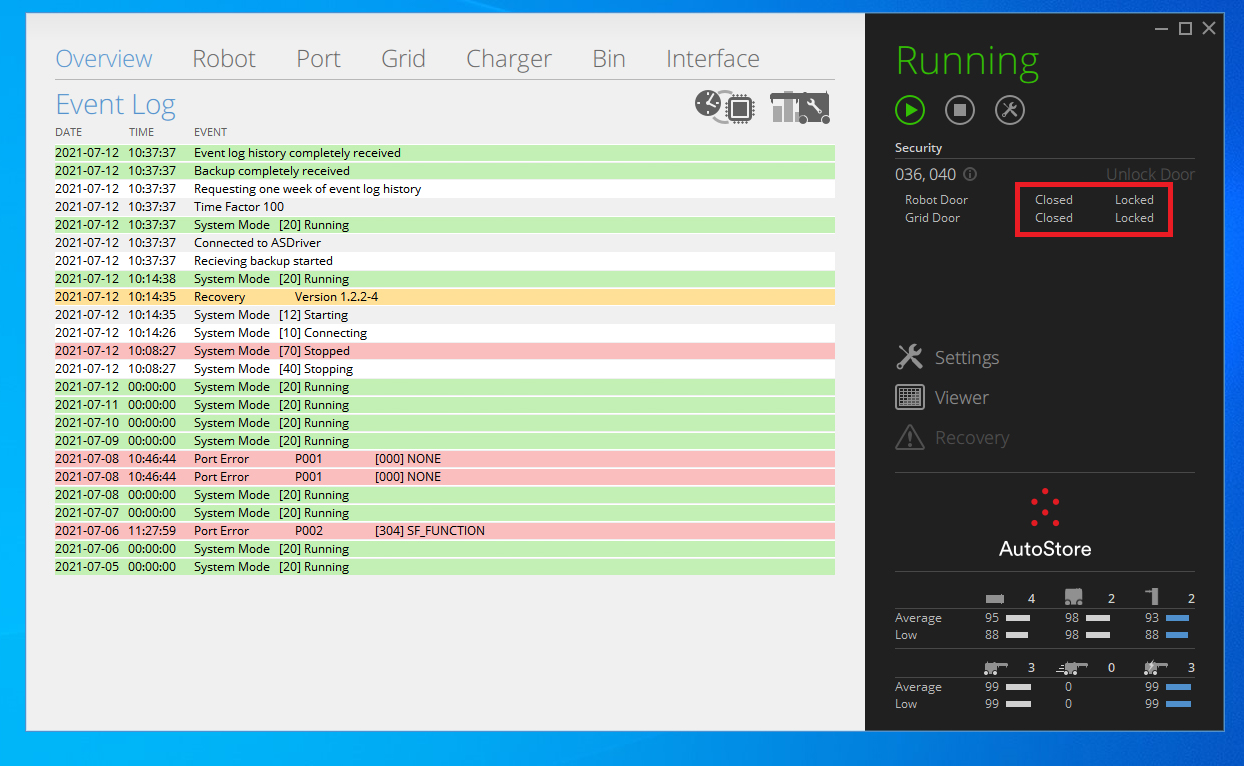Screen dimensions: 1244x766
Task: Switch to the Charger tab
Action: coord(509,59)
